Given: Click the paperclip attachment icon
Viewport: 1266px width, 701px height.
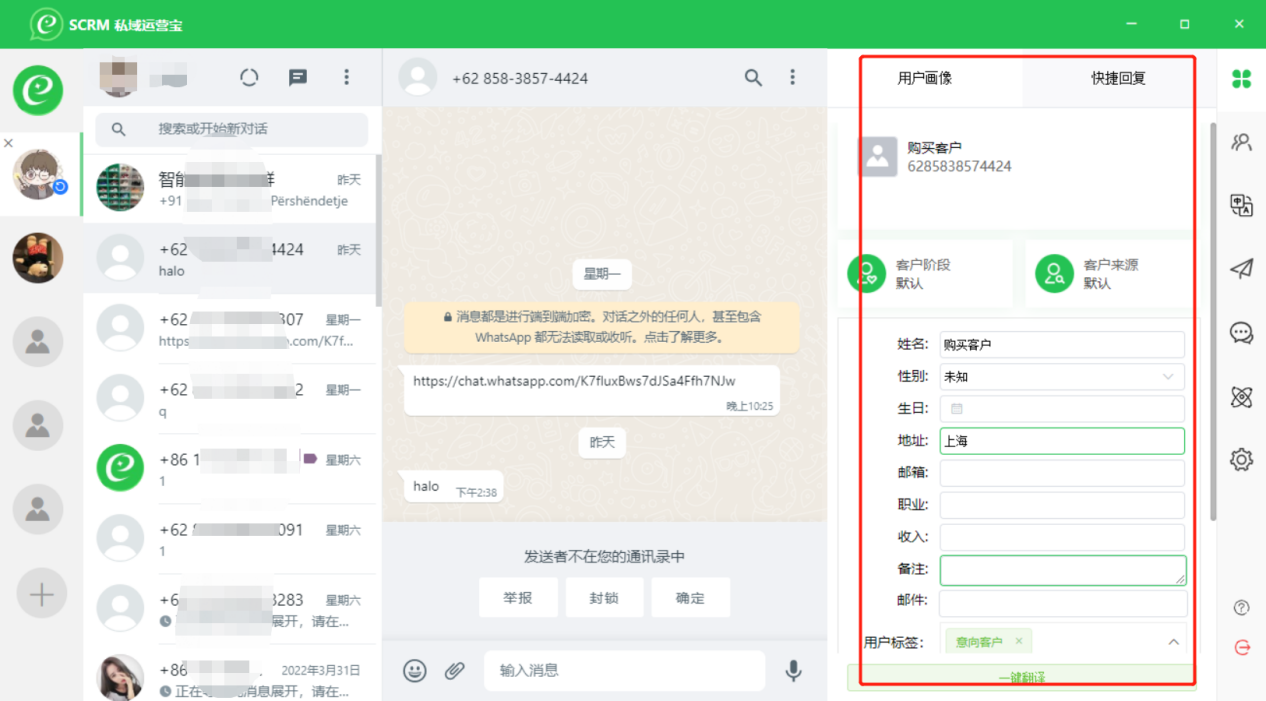Looking at the screenshot, I should (457, 670).
